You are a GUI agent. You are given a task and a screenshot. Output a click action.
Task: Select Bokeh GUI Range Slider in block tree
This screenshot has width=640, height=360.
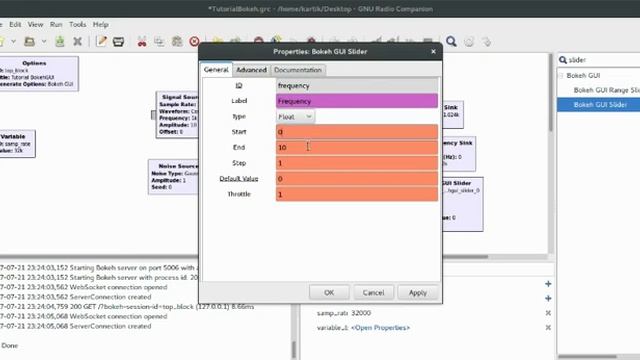tap(607, 90)
